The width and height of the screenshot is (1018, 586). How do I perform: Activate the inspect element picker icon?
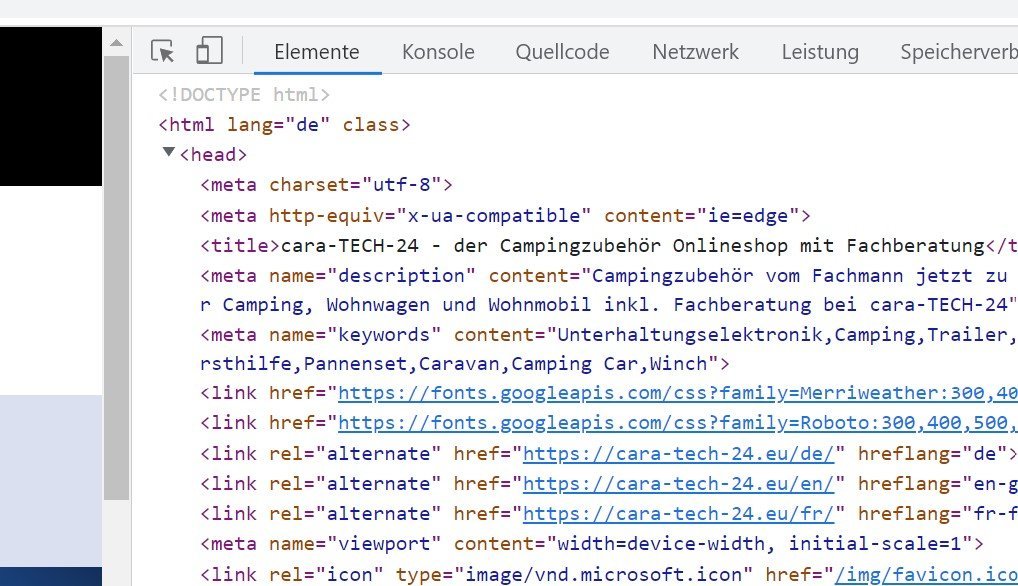click(x=162, y=51)
